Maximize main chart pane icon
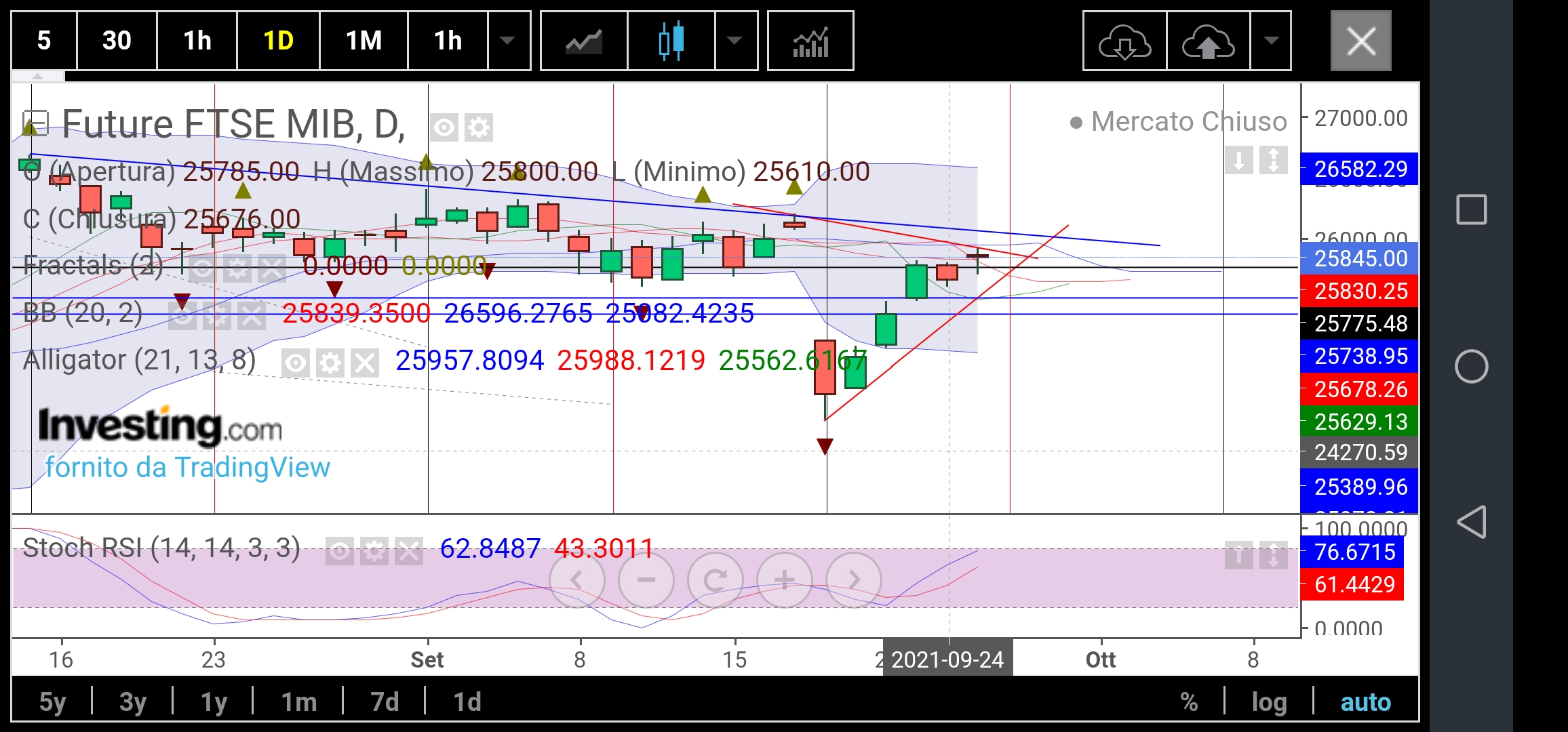The height and width of the screenshot is (732, 1568). (1274, 161)
